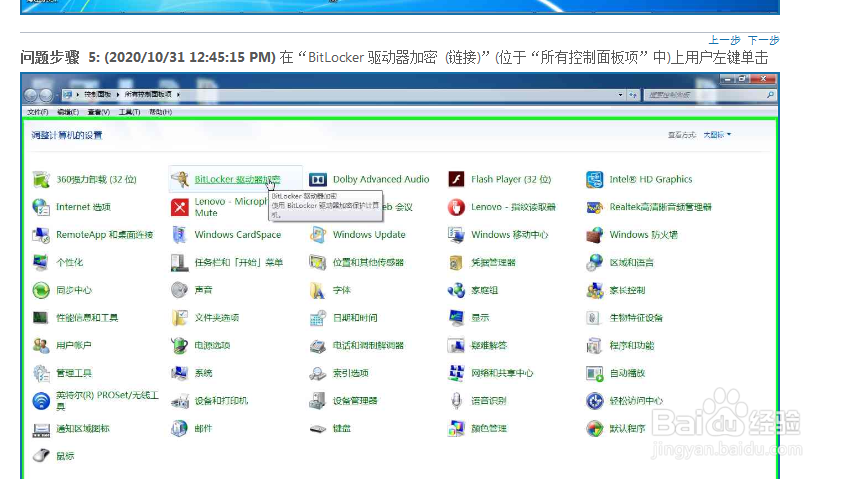Open the Windows 防火墙 brick wall icon
The width and height of the screenshot is (850, 479).
pos(595,235)
